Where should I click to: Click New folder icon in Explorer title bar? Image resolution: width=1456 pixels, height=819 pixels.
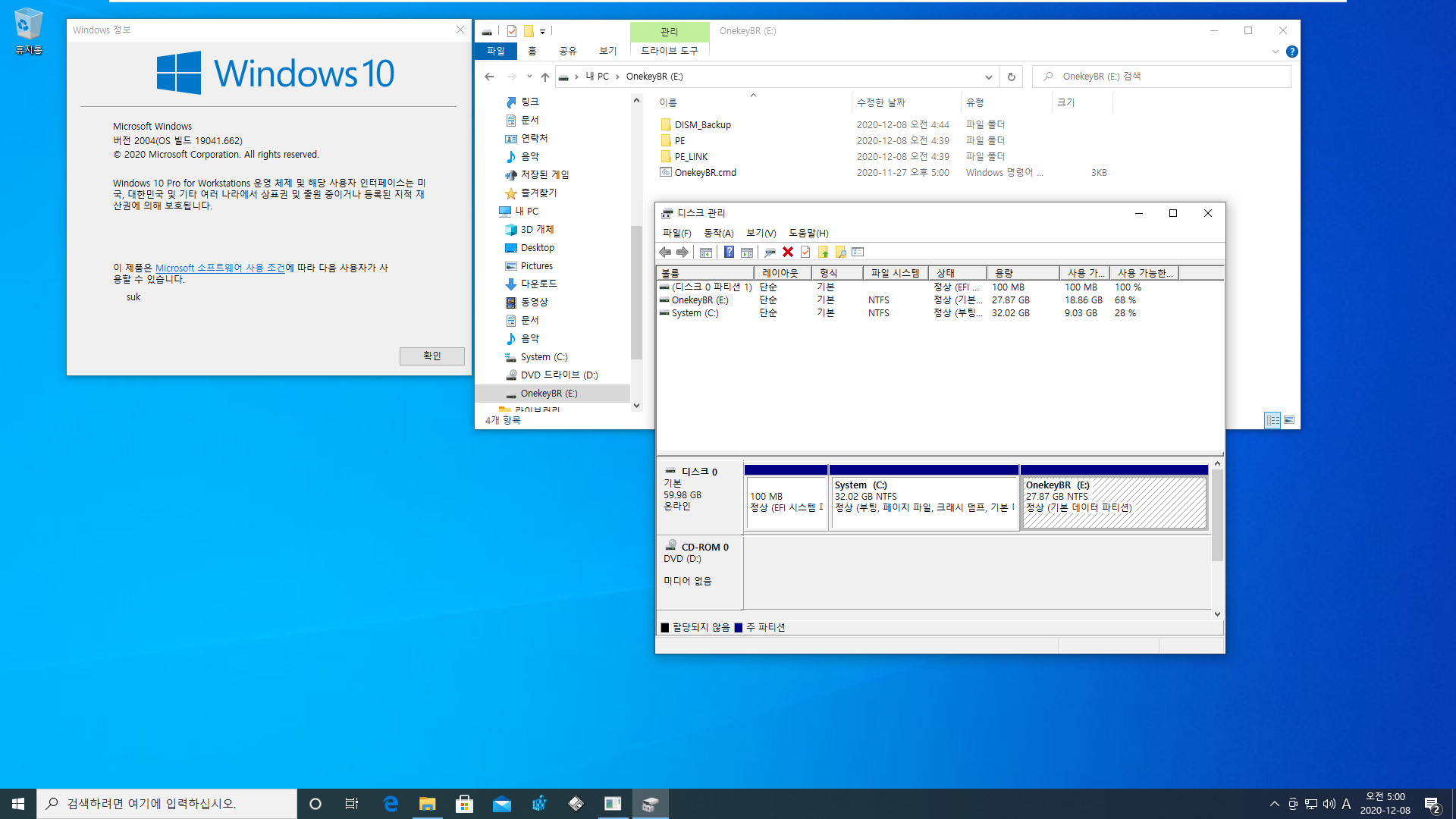click(x=529, y=31)
